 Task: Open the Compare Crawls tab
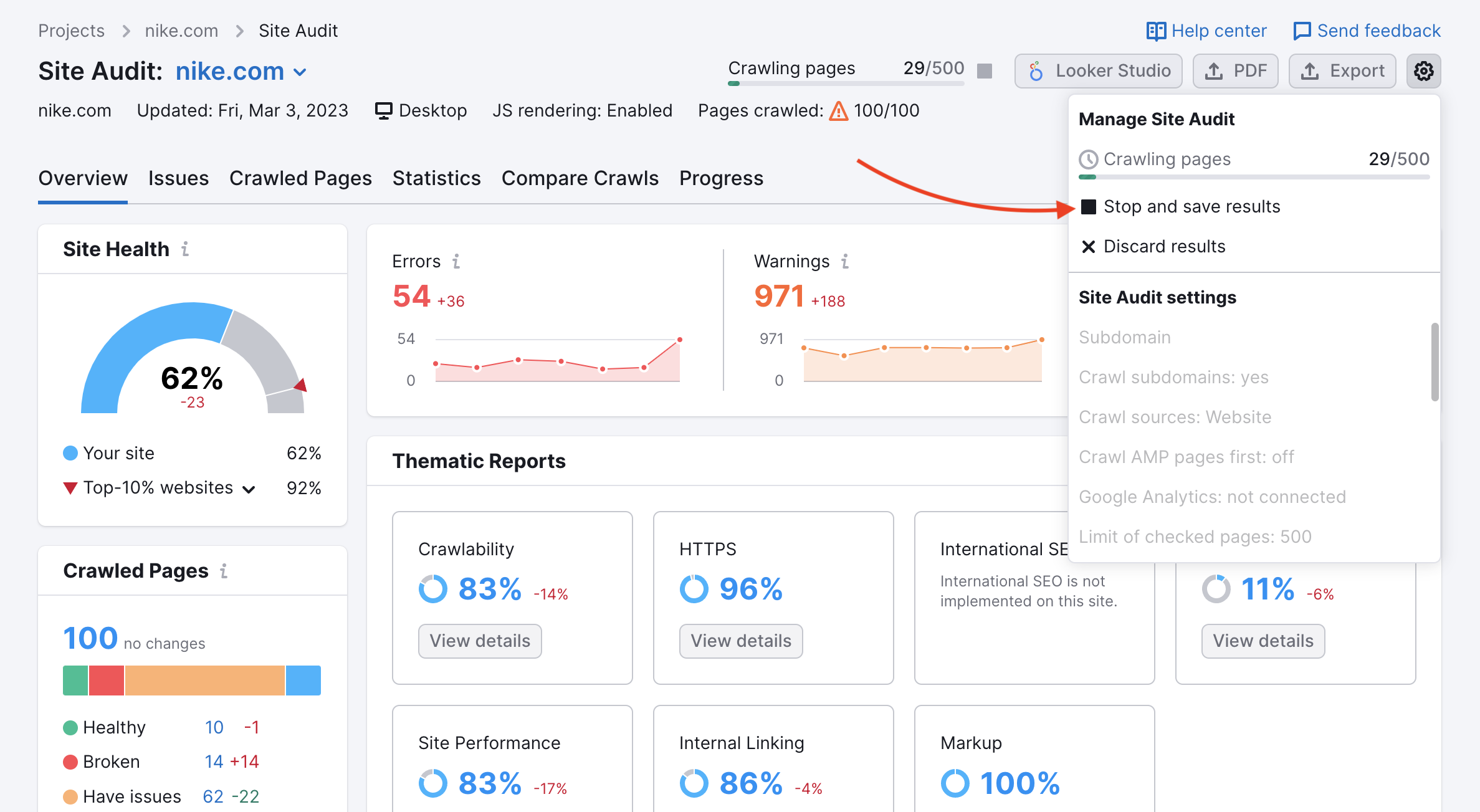click(580, 179)
